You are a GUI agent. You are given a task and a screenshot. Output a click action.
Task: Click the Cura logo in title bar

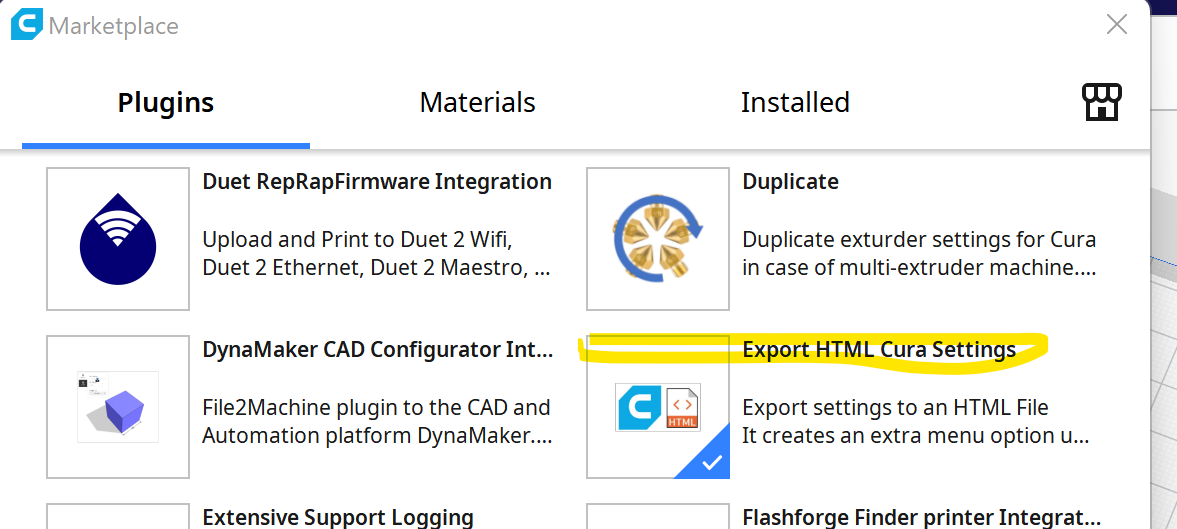[27, 24]
